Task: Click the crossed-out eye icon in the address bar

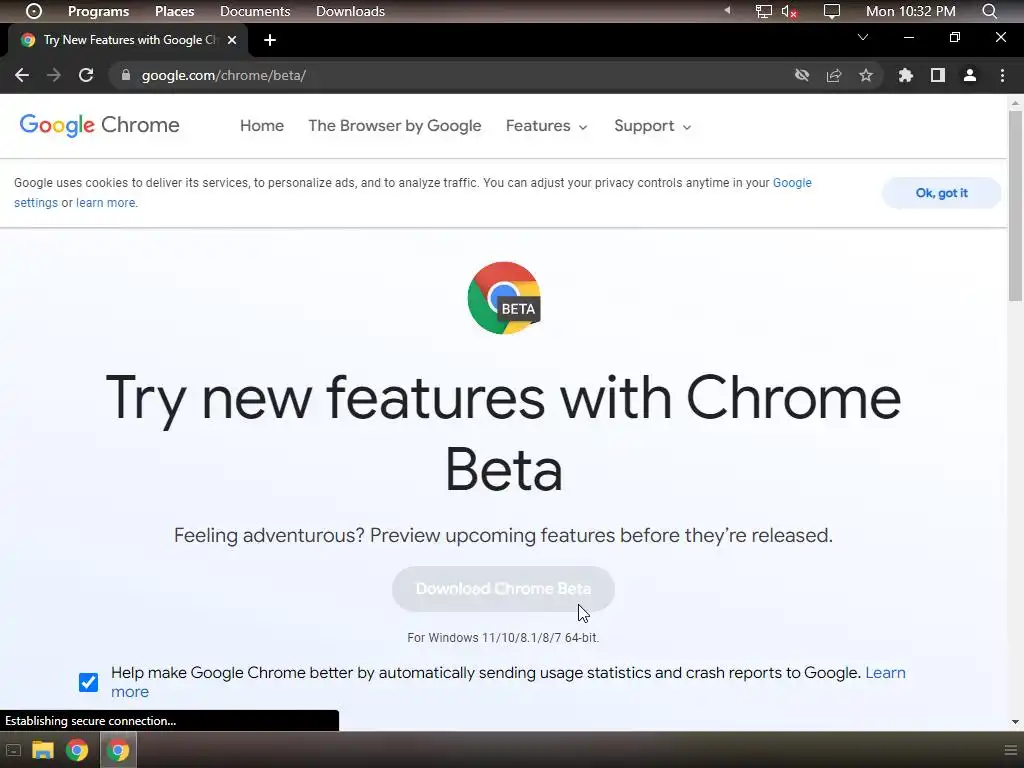Action: click(802, 75)
